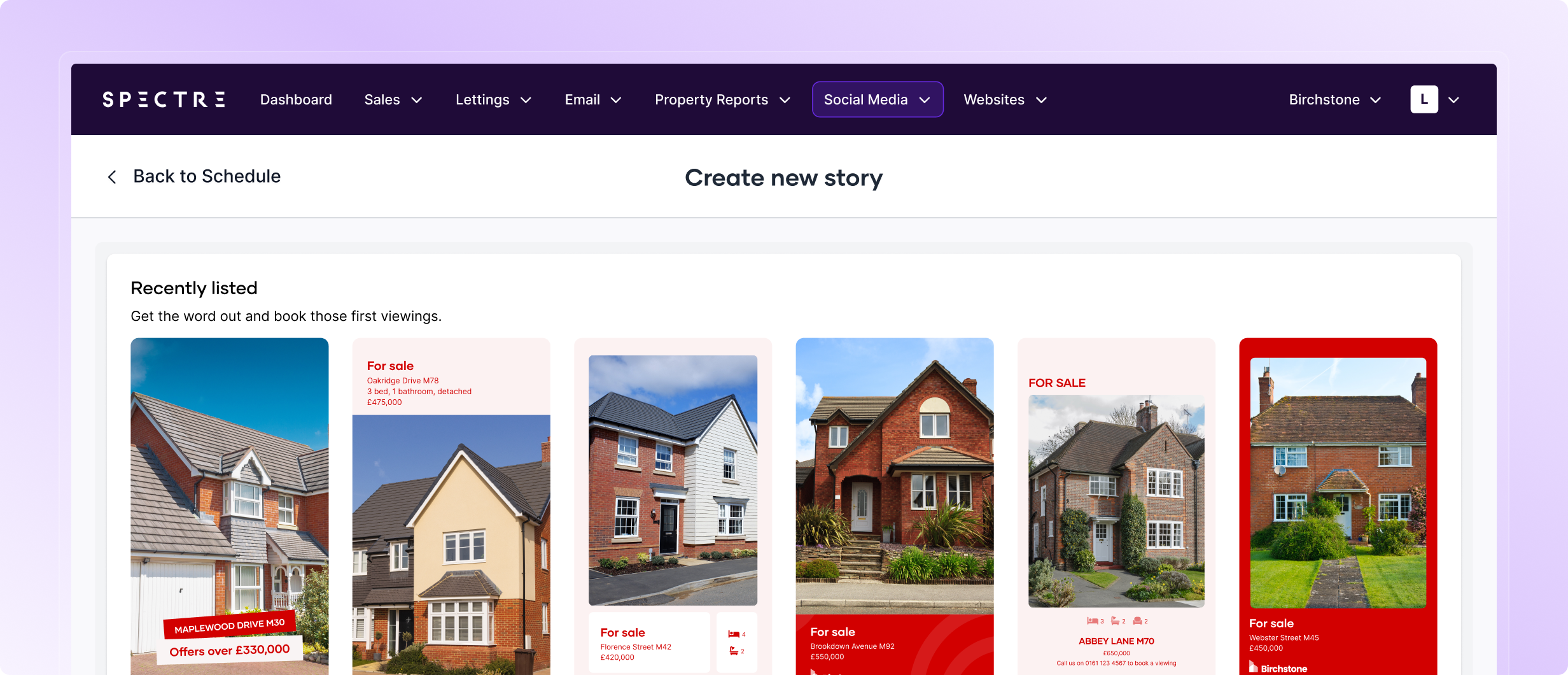Select the Florence Street M42 template
This screenshot has height=675, width=1568.
coord(673,506)
